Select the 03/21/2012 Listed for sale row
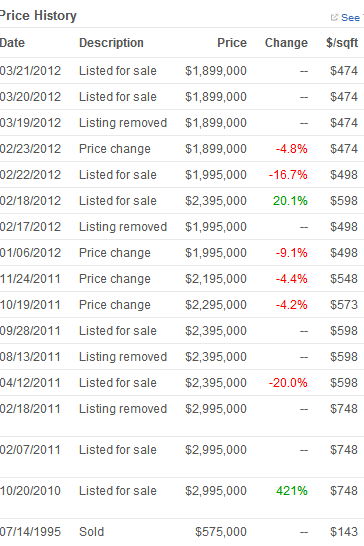Screen dimensions: 364x546 pyautogui.click(x=182, y=71)
